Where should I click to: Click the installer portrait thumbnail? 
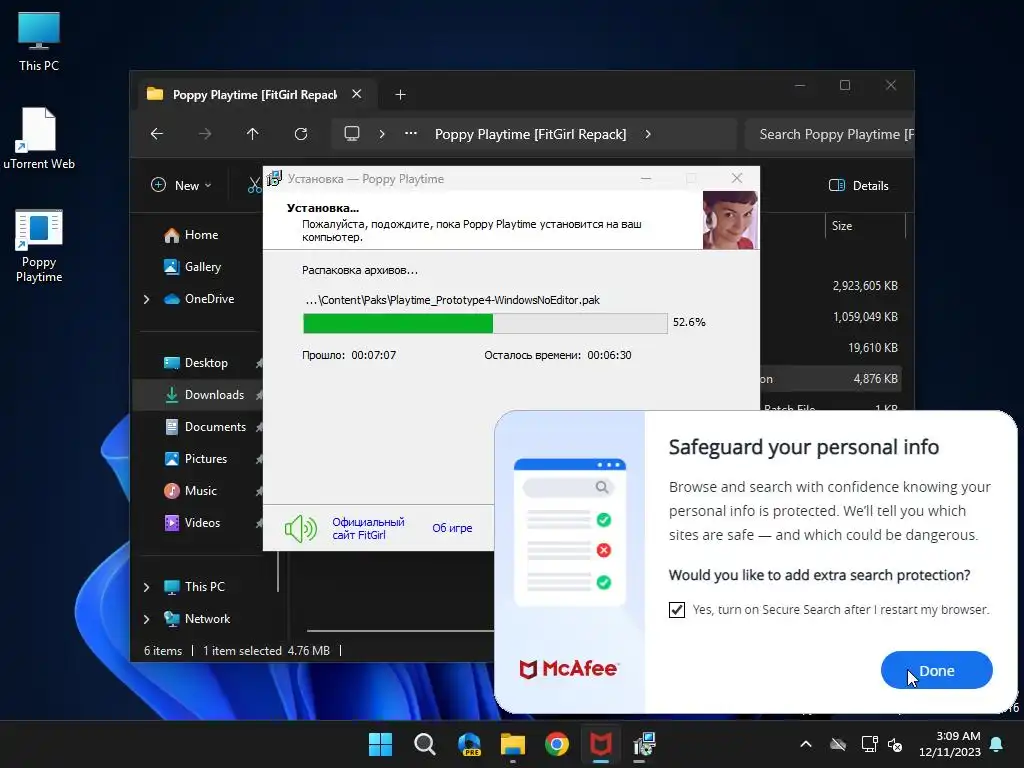tap(729, 220)
